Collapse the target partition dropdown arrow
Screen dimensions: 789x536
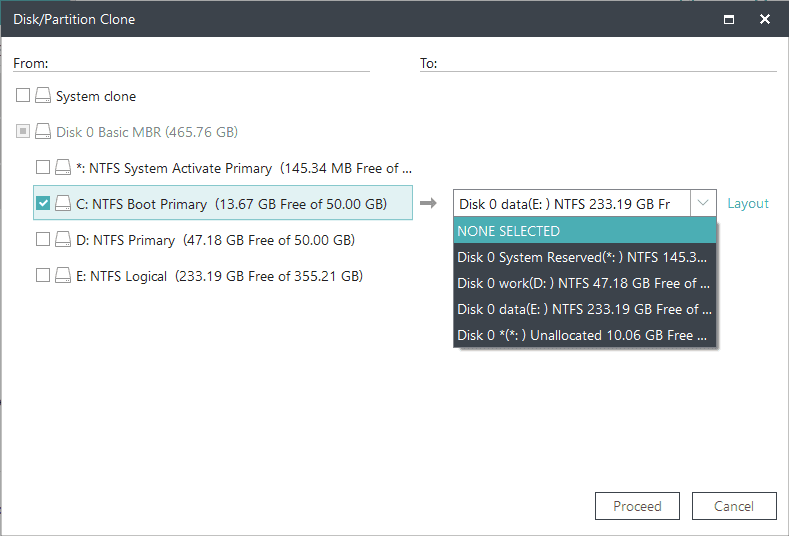(703, 204)
